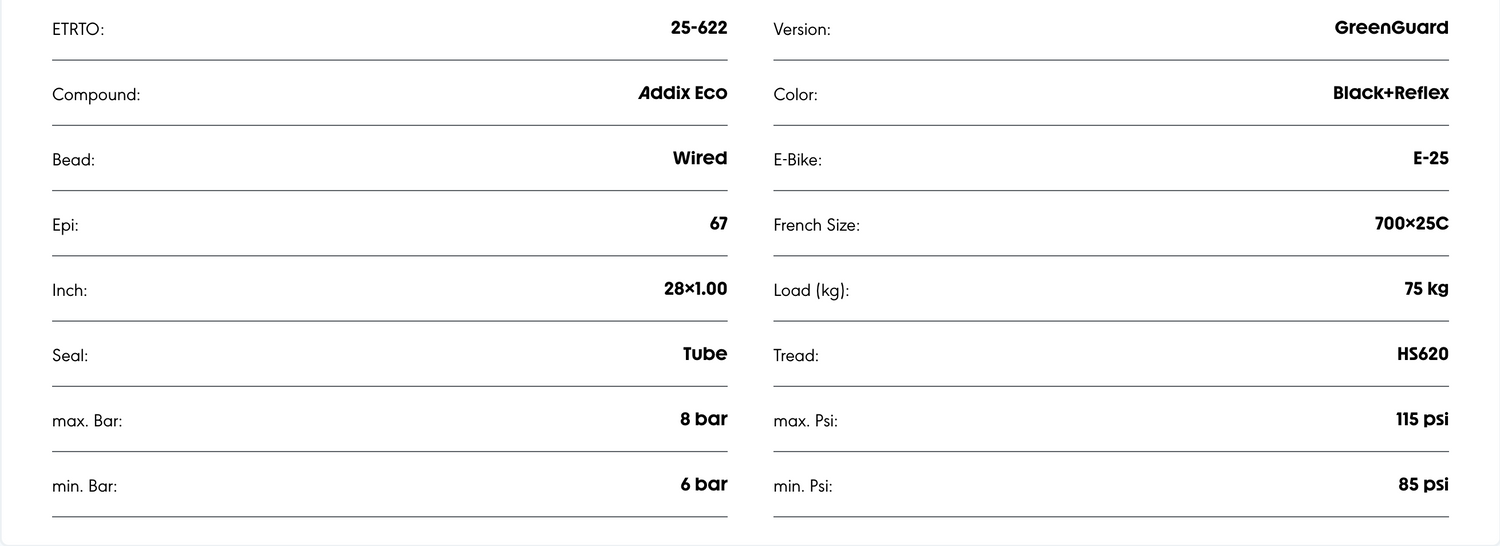
Task: Click the Wired bead value
Action: [x=700, y=158]
